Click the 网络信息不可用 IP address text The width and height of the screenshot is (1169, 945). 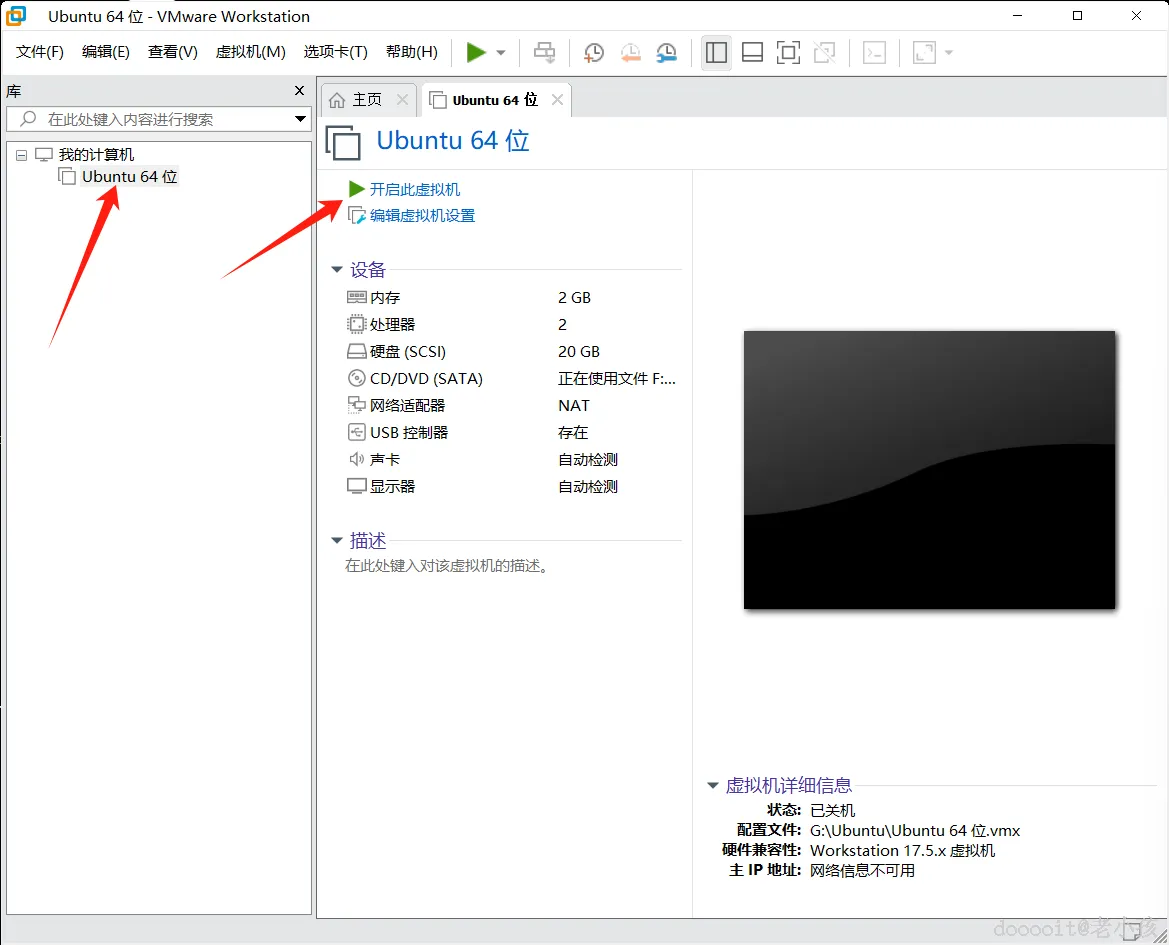point(862,870)
